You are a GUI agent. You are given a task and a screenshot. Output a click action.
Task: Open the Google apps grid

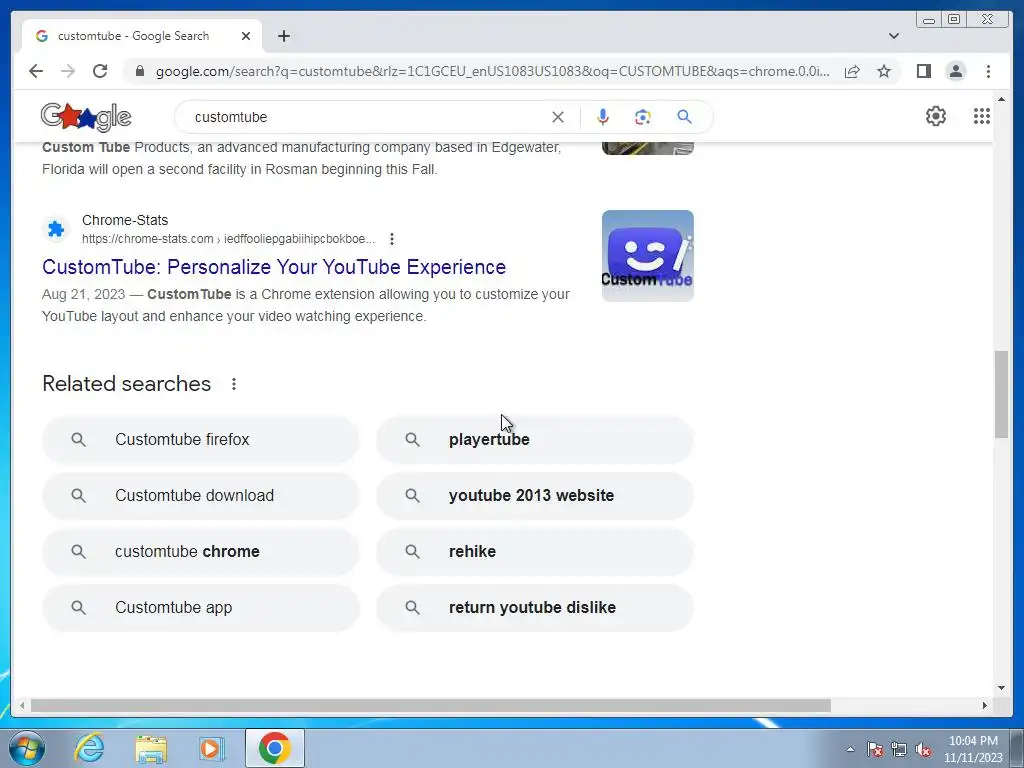pos(982,116)
